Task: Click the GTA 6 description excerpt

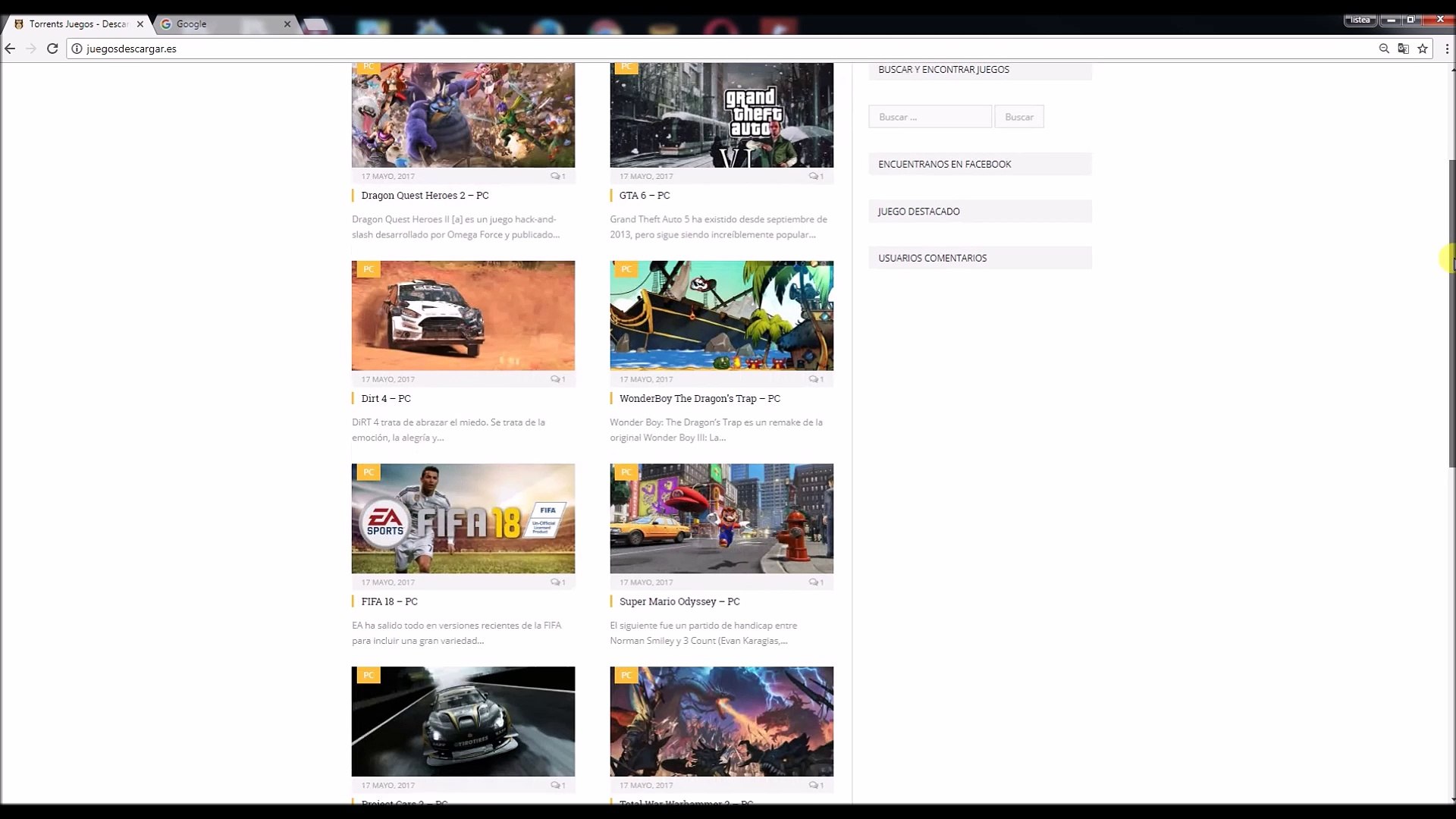Action: (x=718, y=227)
